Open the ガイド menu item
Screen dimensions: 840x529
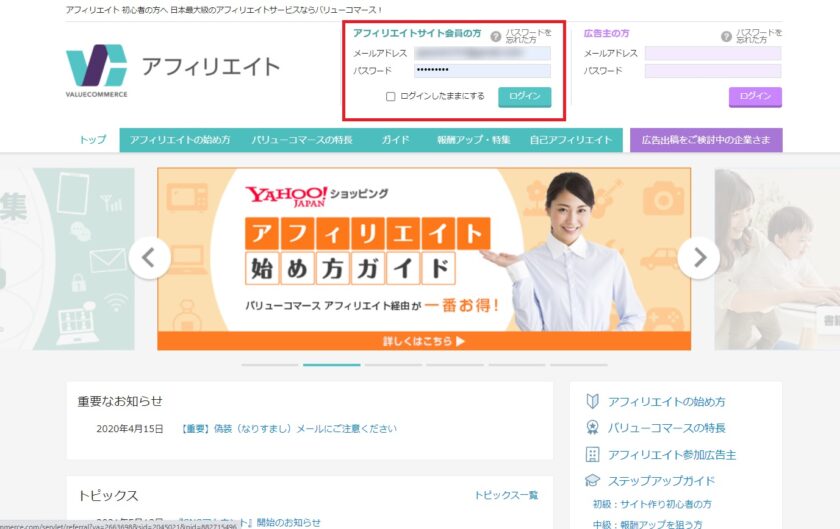pos(395,140)
